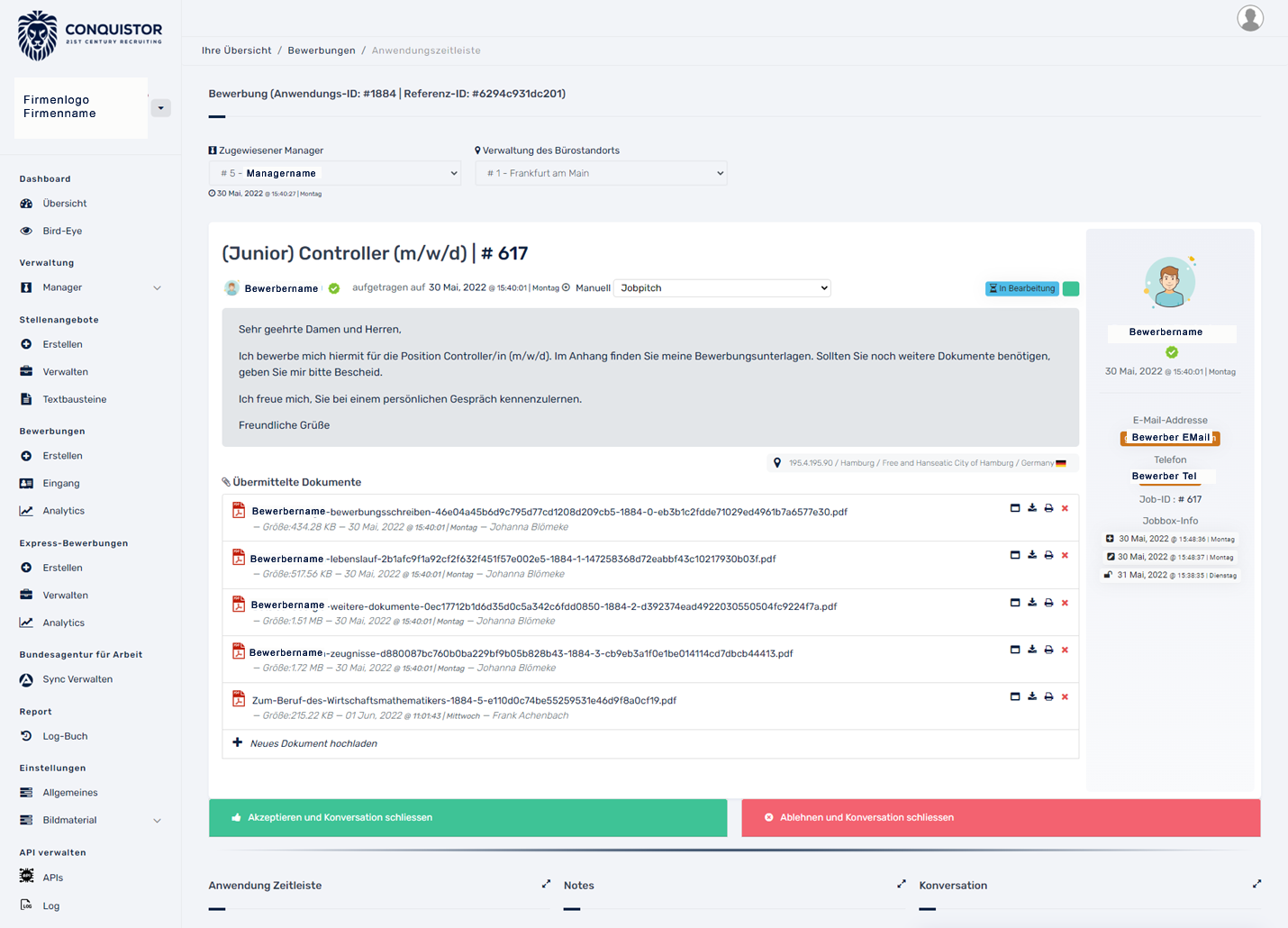Go to Bewerbungen breadcrumb
The height and width of the screenshot is (928, 1288).
click(x=322, y=50)
